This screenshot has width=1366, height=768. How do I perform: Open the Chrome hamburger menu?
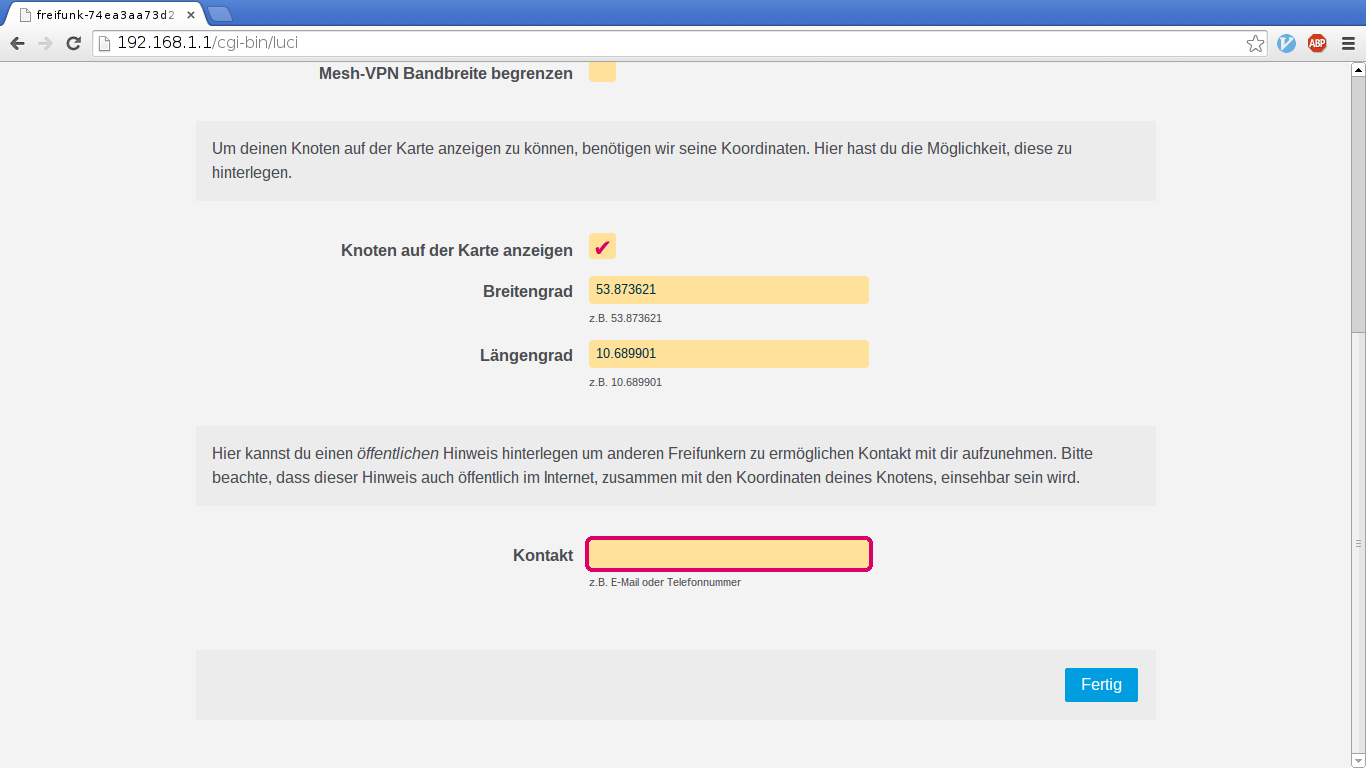pyautogui.click(x=1348, y=43)
